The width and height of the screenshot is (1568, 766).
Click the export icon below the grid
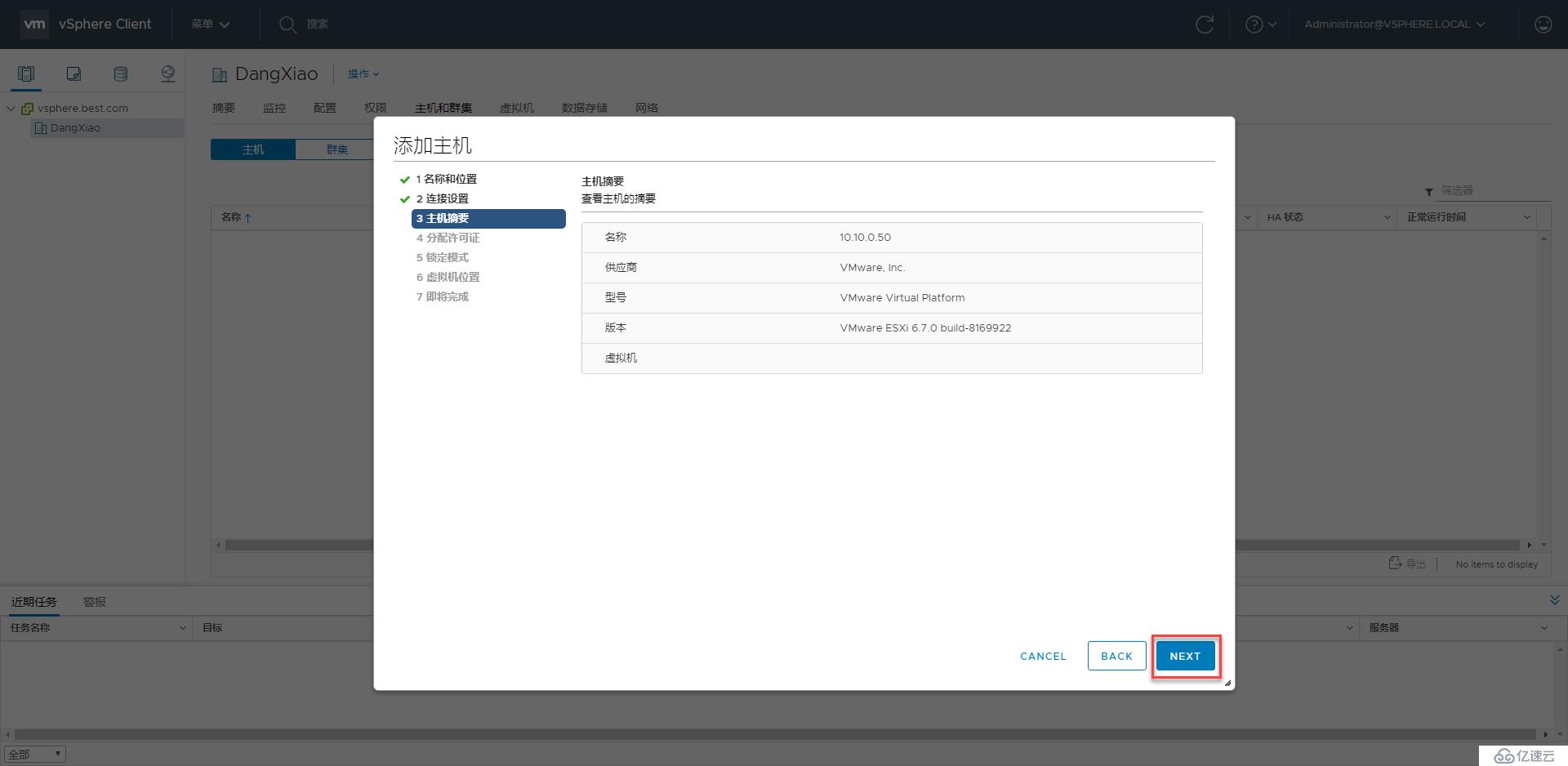click(1395, 563)
